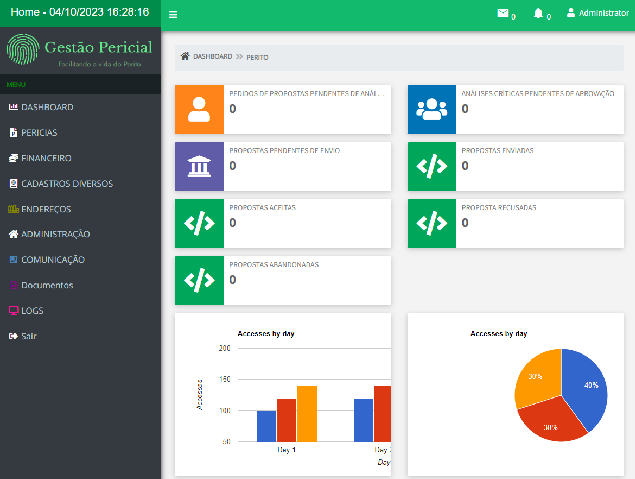Open the Documentos sidebar link

(x=47, y=285)
